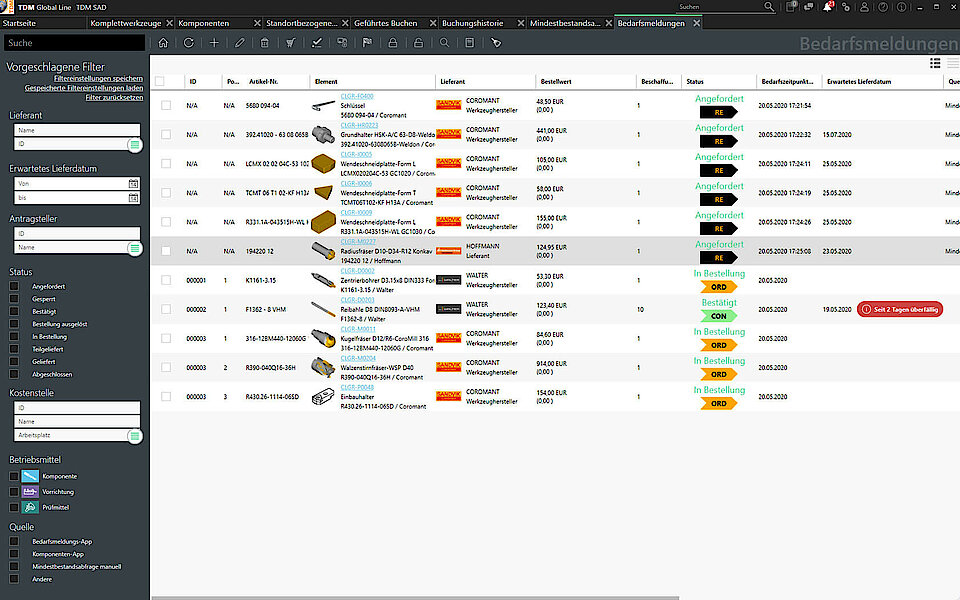Viewport: 960px width, 600px height.
Task: Tick the select-all checkbox in table header
Action: (160, 81)
